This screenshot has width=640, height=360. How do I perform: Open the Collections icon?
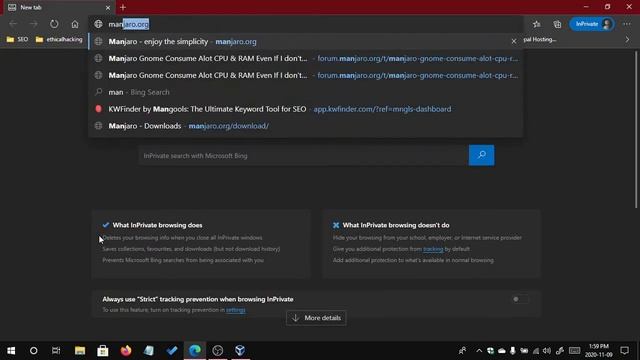point(557,24)
